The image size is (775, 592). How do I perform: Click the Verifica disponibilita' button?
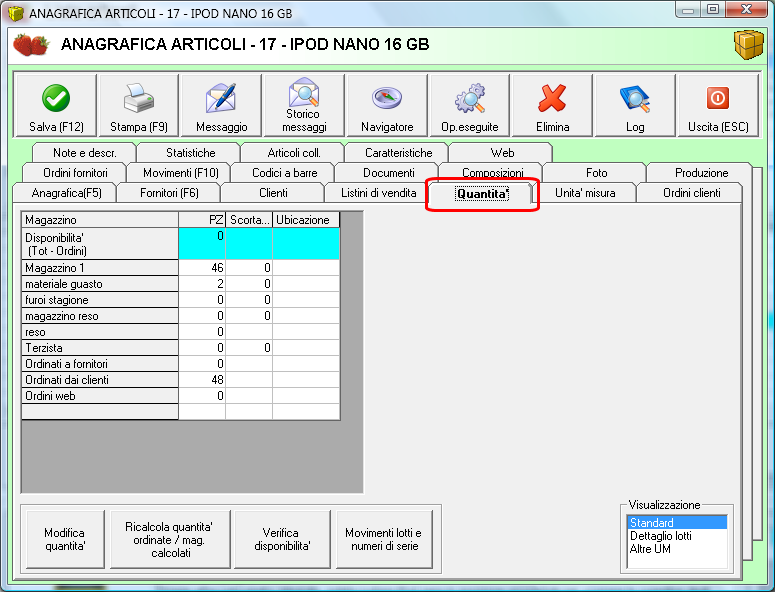[282, 539]
